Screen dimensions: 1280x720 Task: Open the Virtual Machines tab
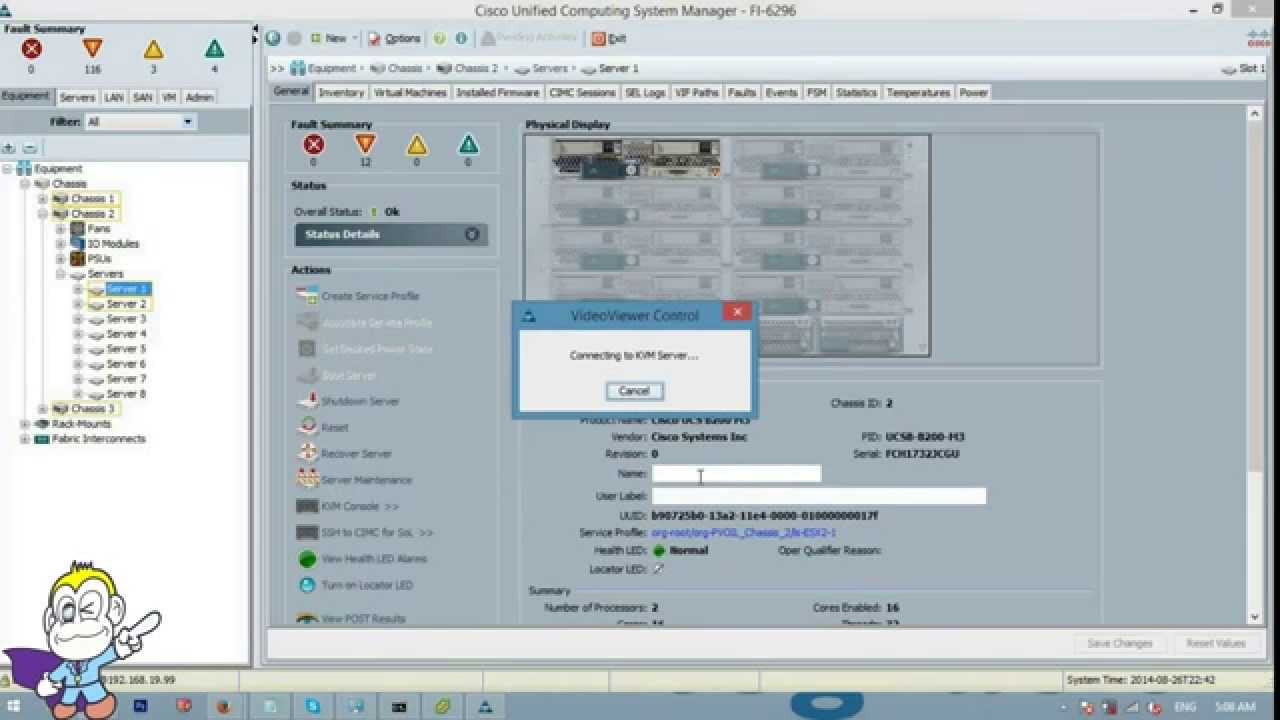(410, 93)
